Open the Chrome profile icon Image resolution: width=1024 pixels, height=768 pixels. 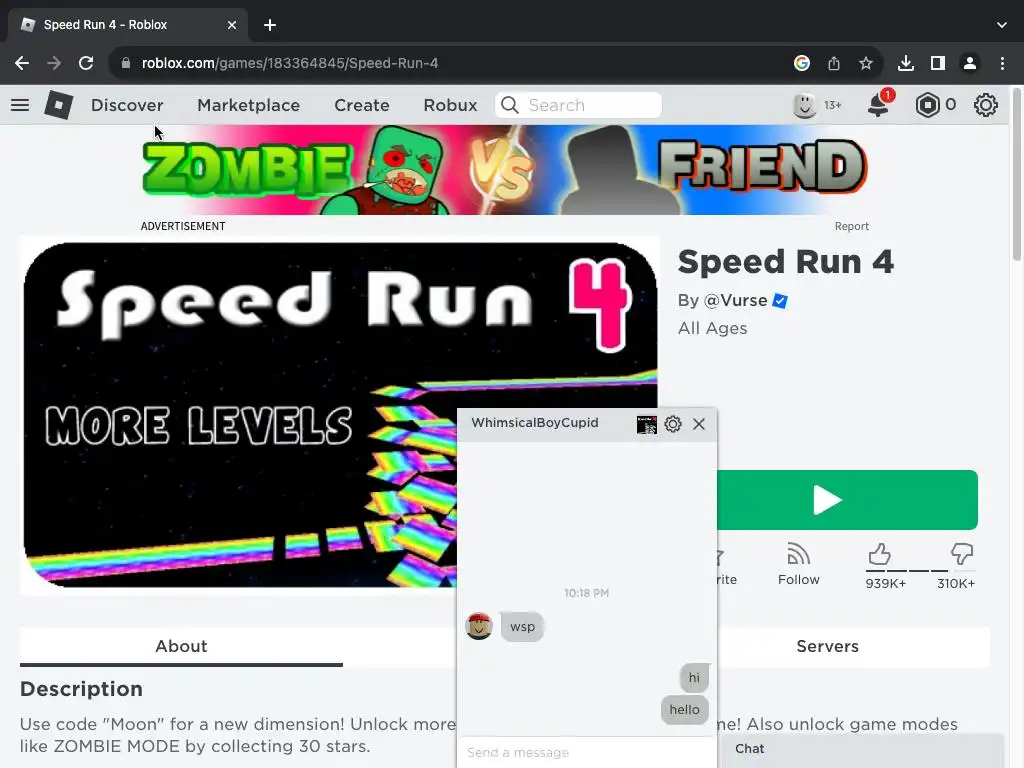coord(970,63)
